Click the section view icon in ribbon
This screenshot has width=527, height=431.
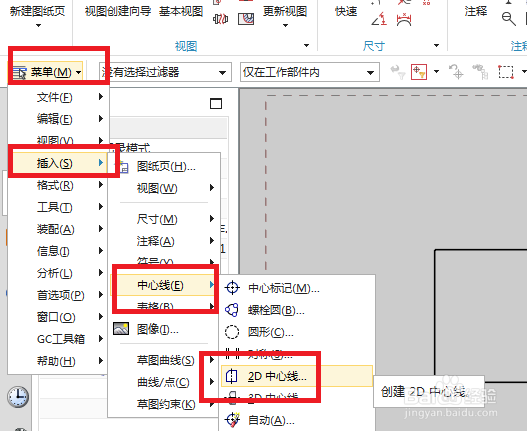tap(246, 19)
